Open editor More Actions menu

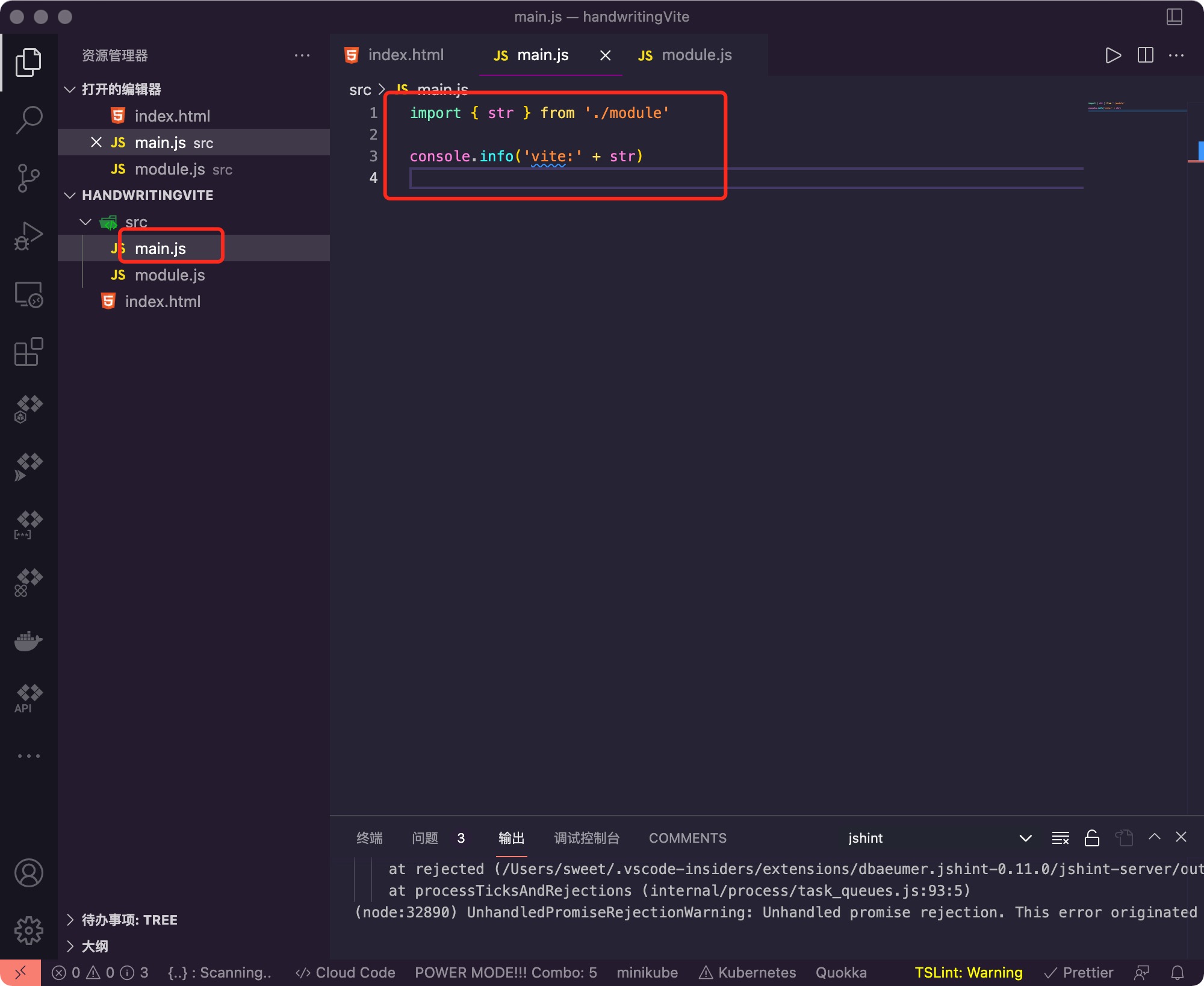coord(1176,55)
